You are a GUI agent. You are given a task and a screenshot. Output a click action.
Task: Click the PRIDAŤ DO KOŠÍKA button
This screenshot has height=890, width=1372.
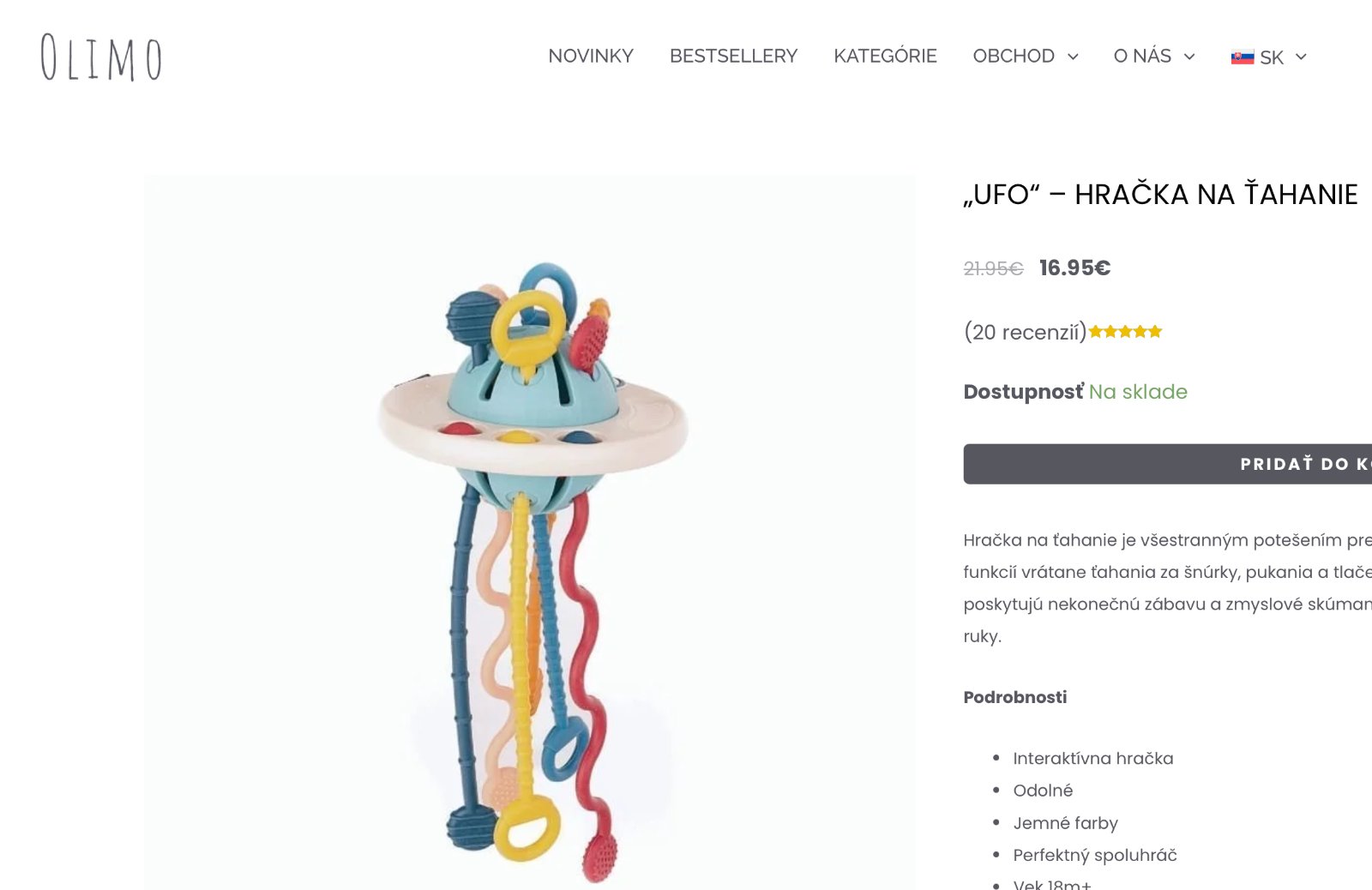(1168, 464)
